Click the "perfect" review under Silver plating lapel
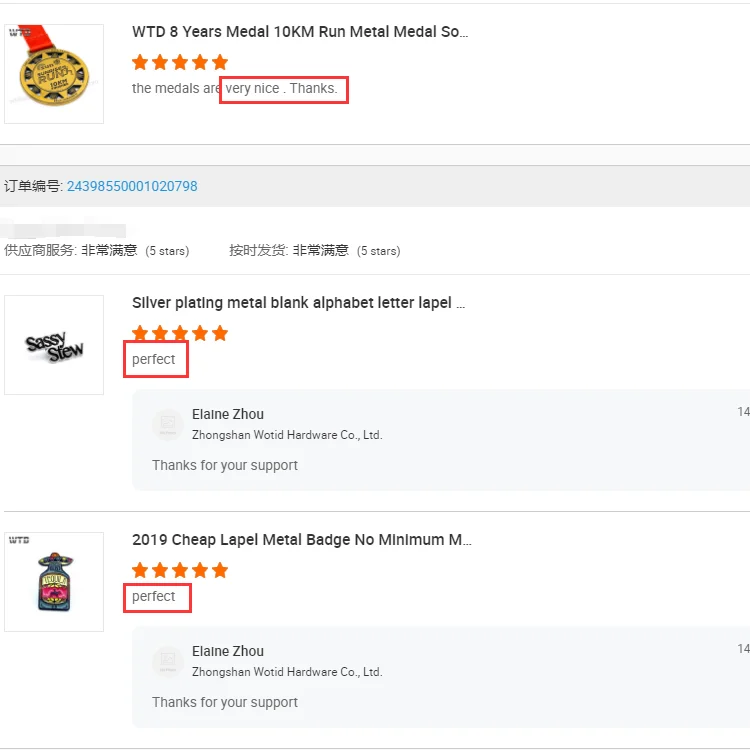Viewport: 750px width, 750px height. [x=154, y=360]
